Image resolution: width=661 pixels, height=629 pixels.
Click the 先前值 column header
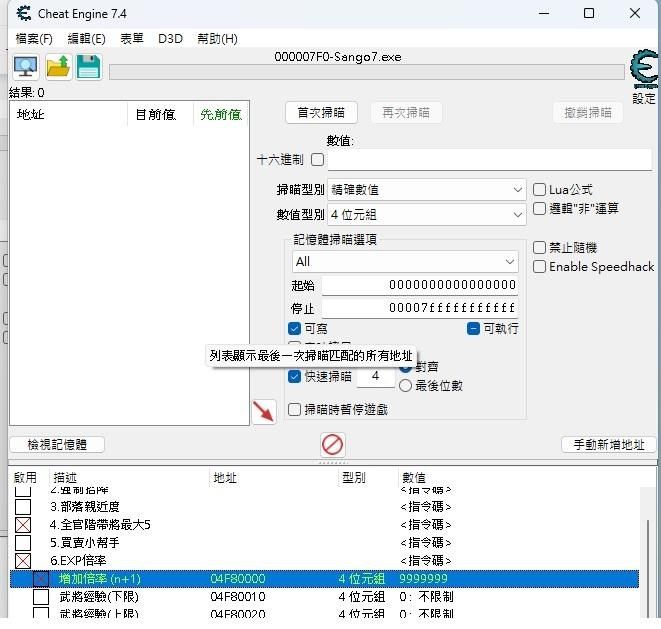221,114
